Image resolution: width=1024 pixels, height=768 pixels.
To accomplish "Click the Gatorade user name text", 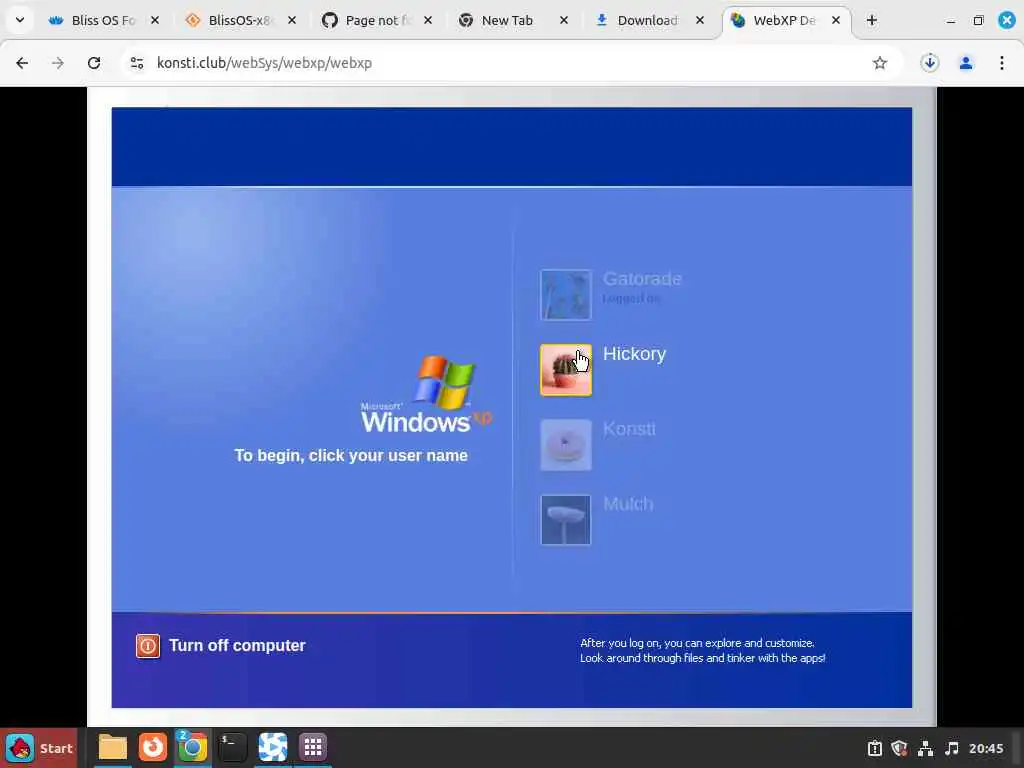I will pyautogui.click(x=642, y=279).
